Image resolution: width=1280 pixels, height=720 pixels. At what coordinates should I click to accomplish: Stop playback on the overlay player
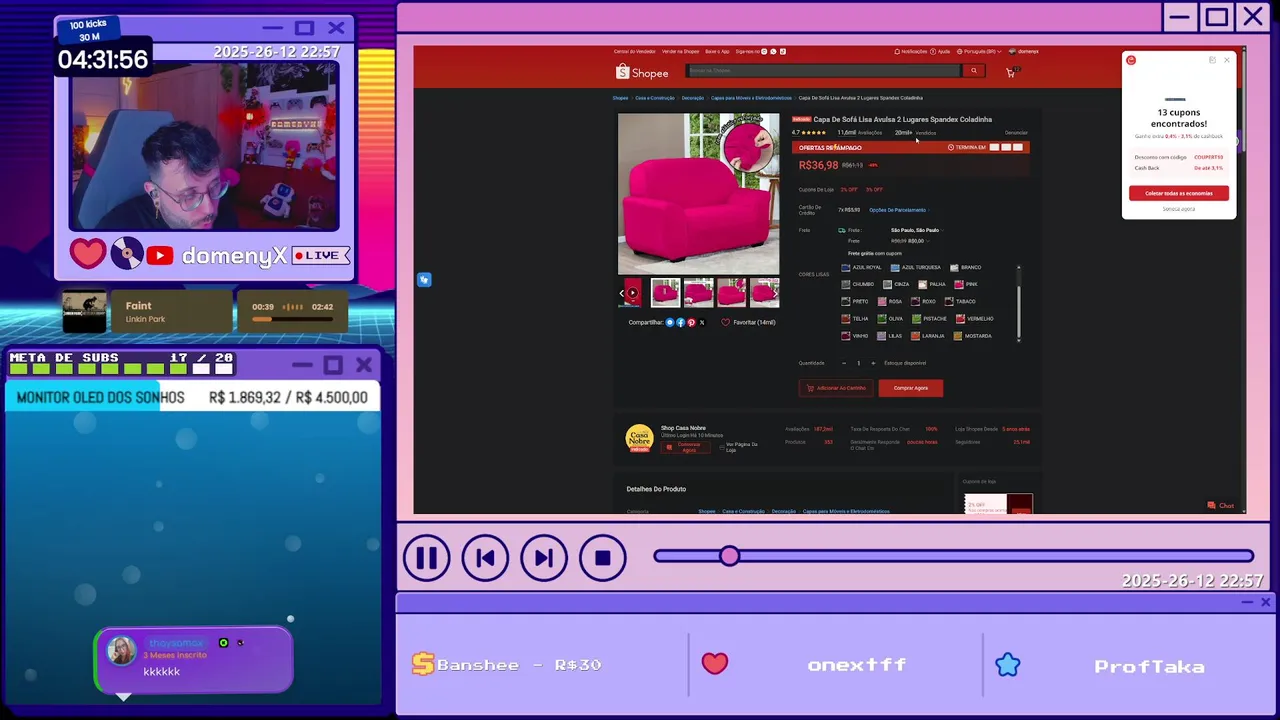click(x=602, y=558)
